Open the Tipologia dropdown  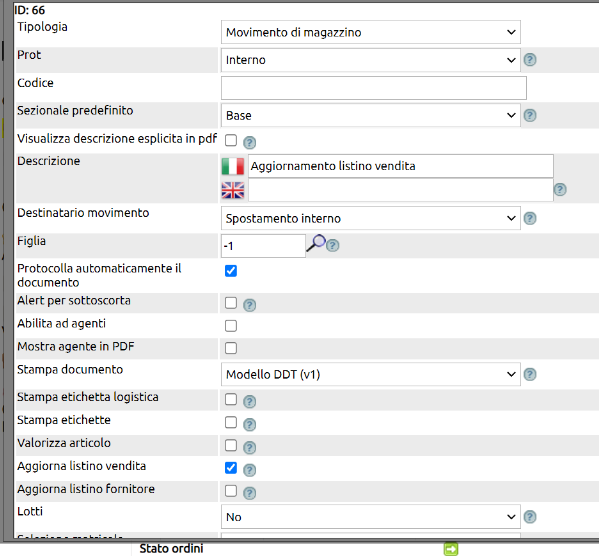click(x=371, y=32)
